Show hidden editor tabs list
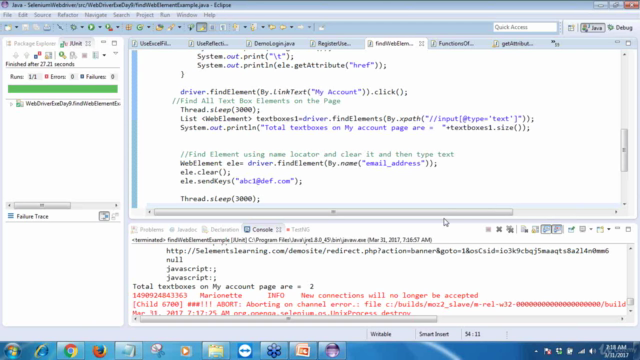This screenshot has width=640, height=360. pos(556,43)
